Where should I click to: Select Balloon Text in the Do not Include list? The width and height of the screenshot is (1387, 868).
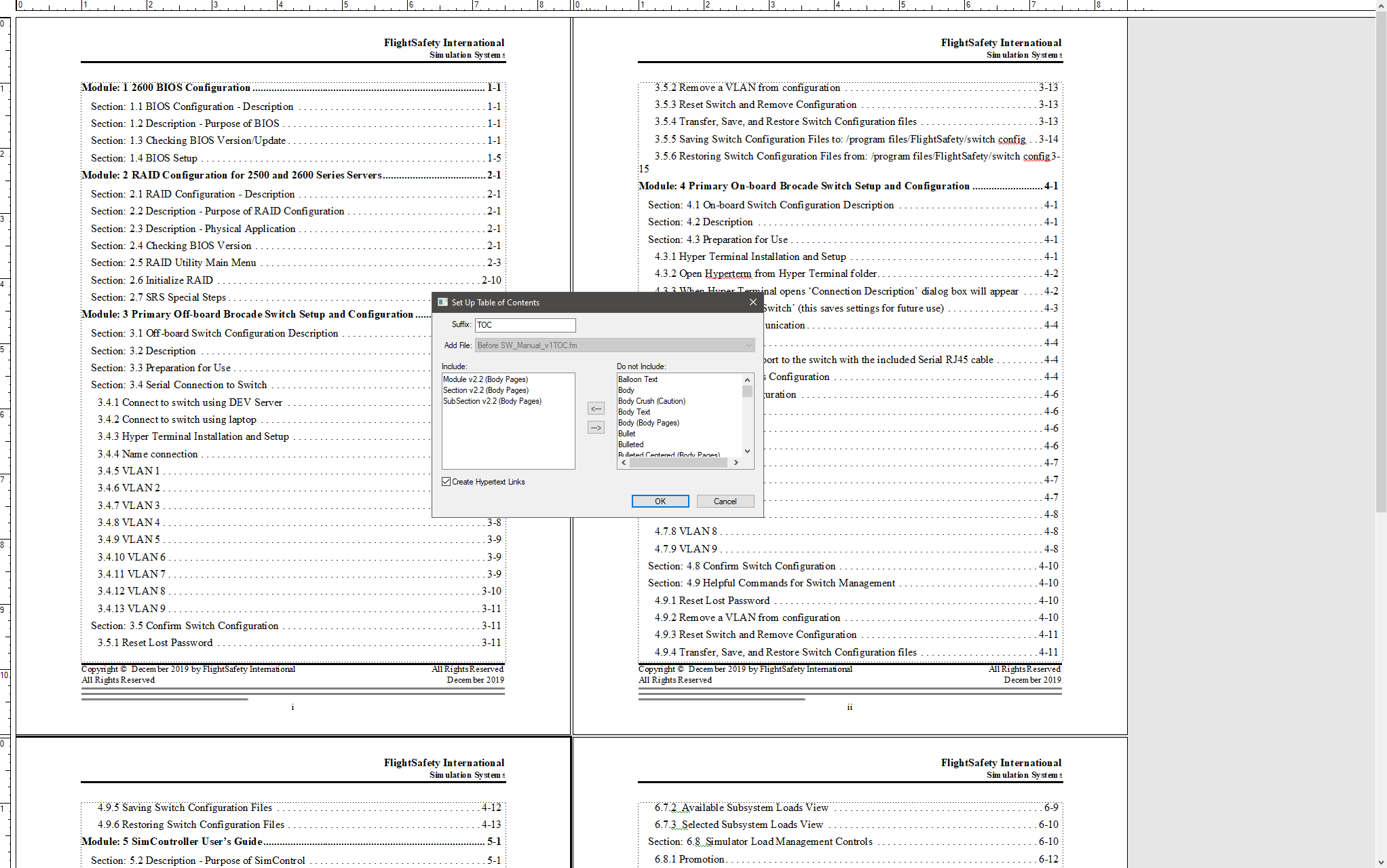[x=637, y=379]
